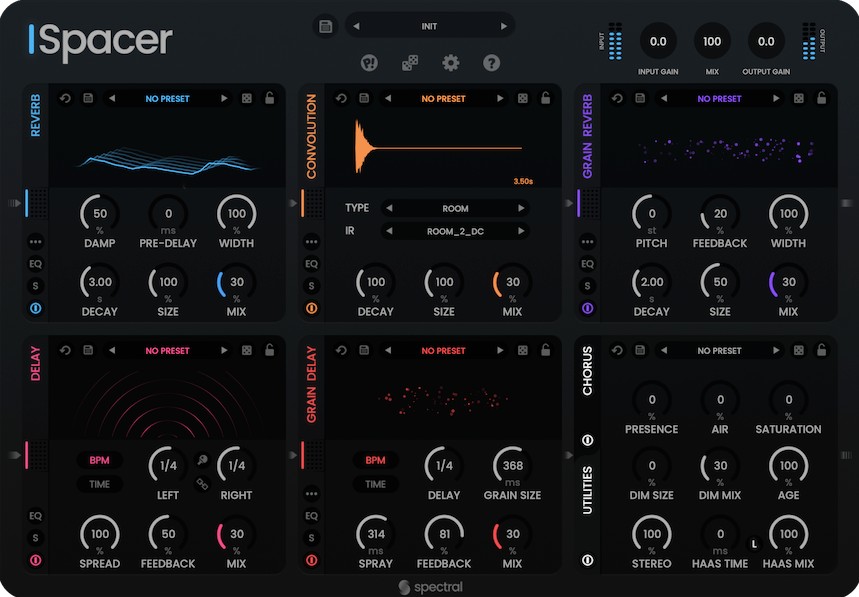This screenshot has width=859, height=597.
Task: Click the global randomize dice icon
Action: (x=410, y=63)
